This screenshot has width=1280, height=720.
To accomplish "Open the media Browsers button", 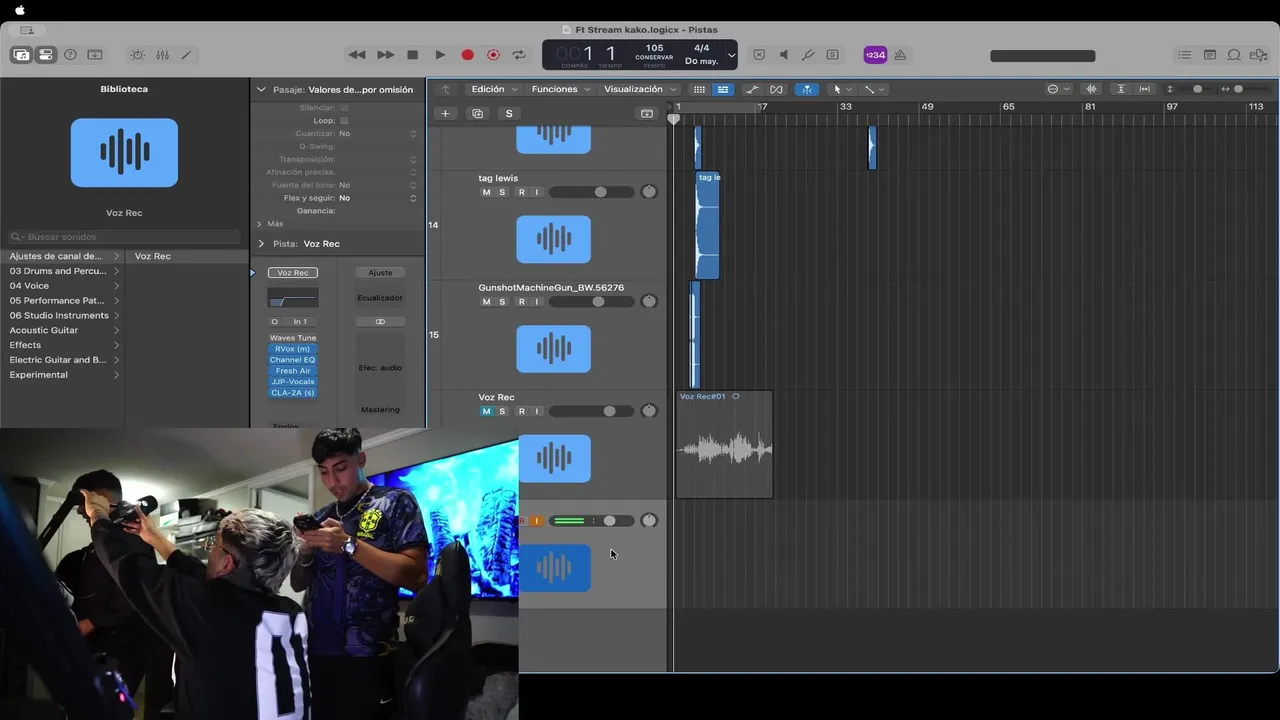I will pos(1259,55).
